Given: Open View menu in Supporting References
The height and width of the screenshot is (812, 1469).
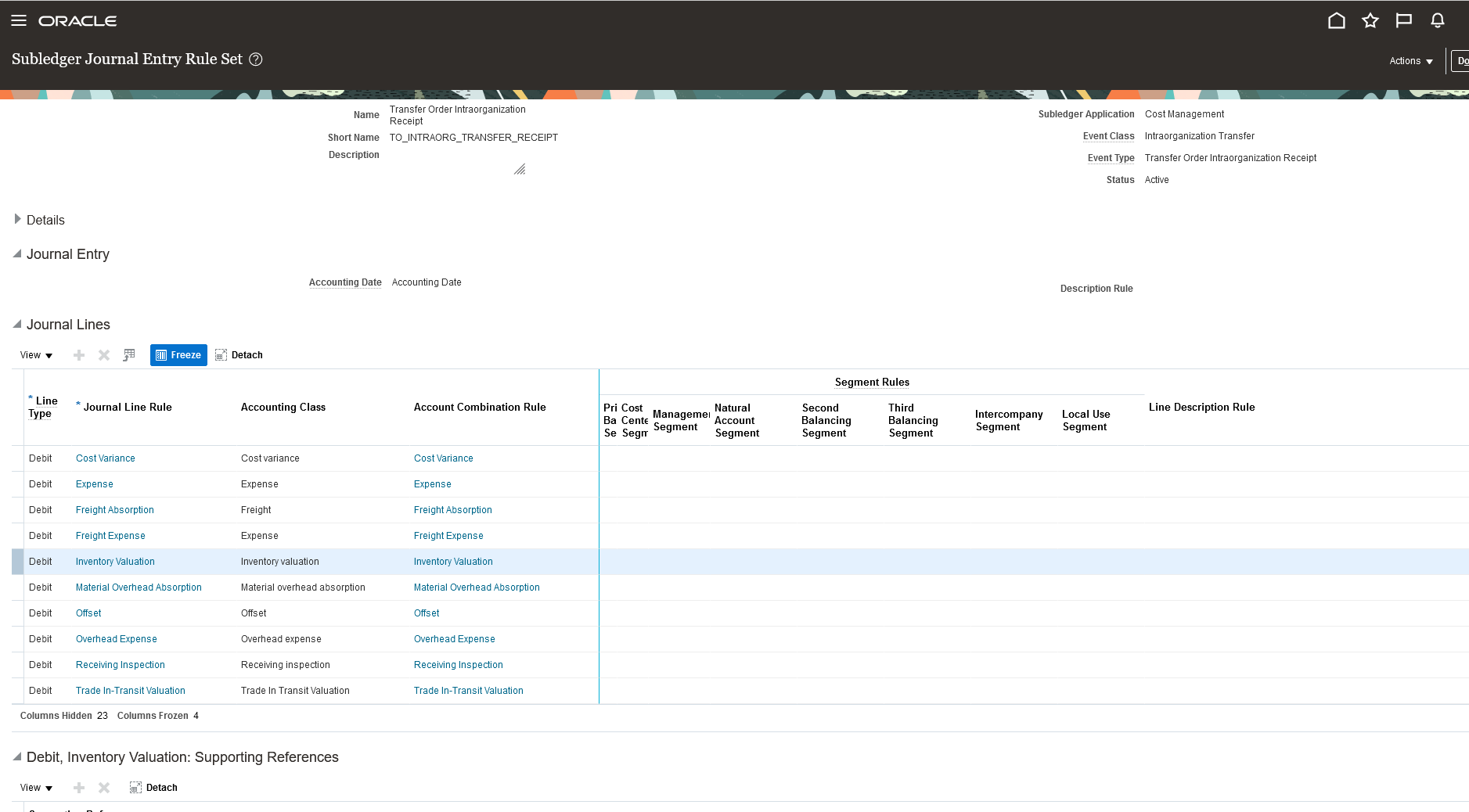Looking at the screenshot, I should pos(36,788).
